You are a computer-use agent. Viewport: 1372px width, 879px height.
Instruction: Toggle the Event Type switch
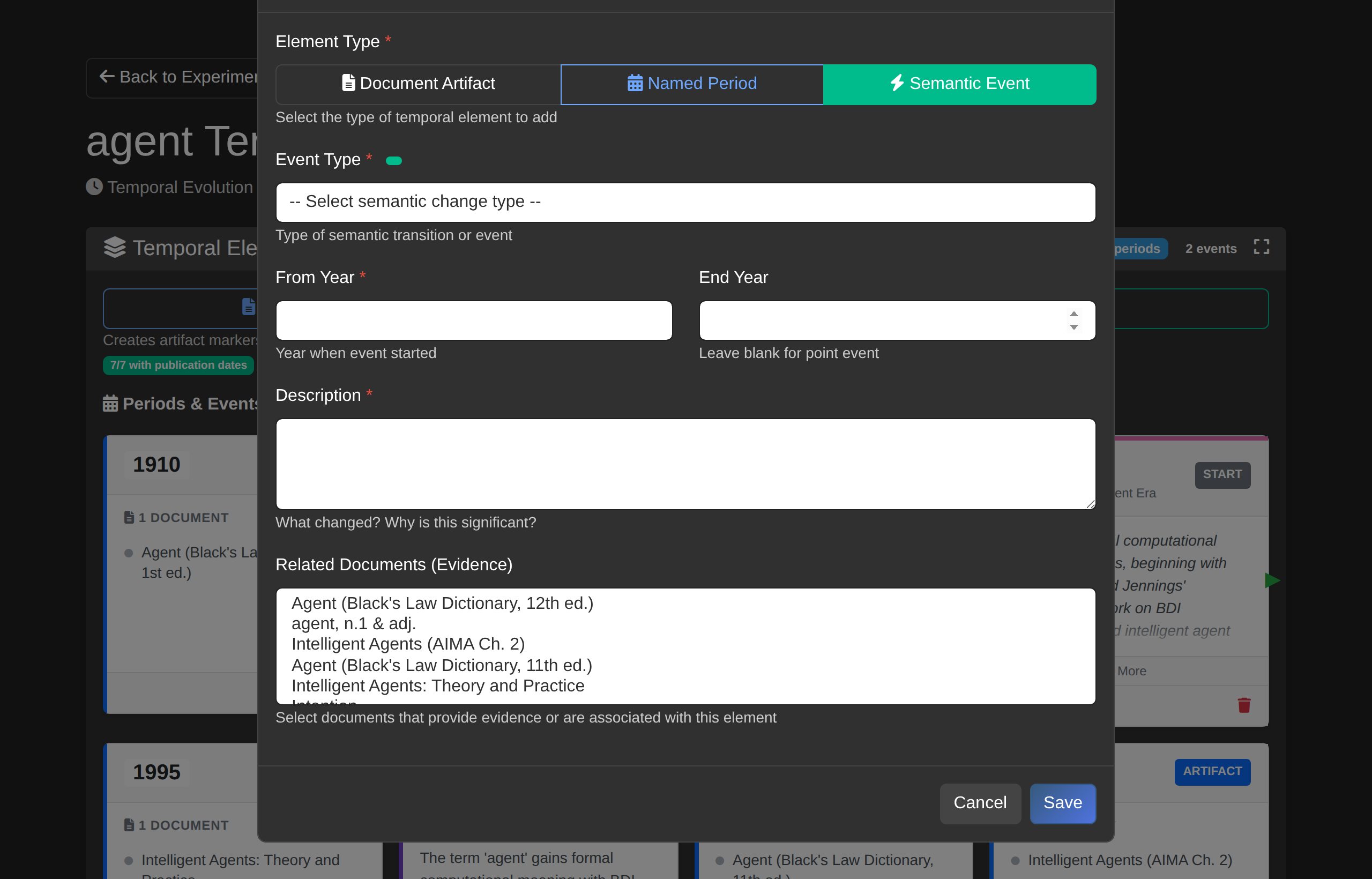click(394, 160)
